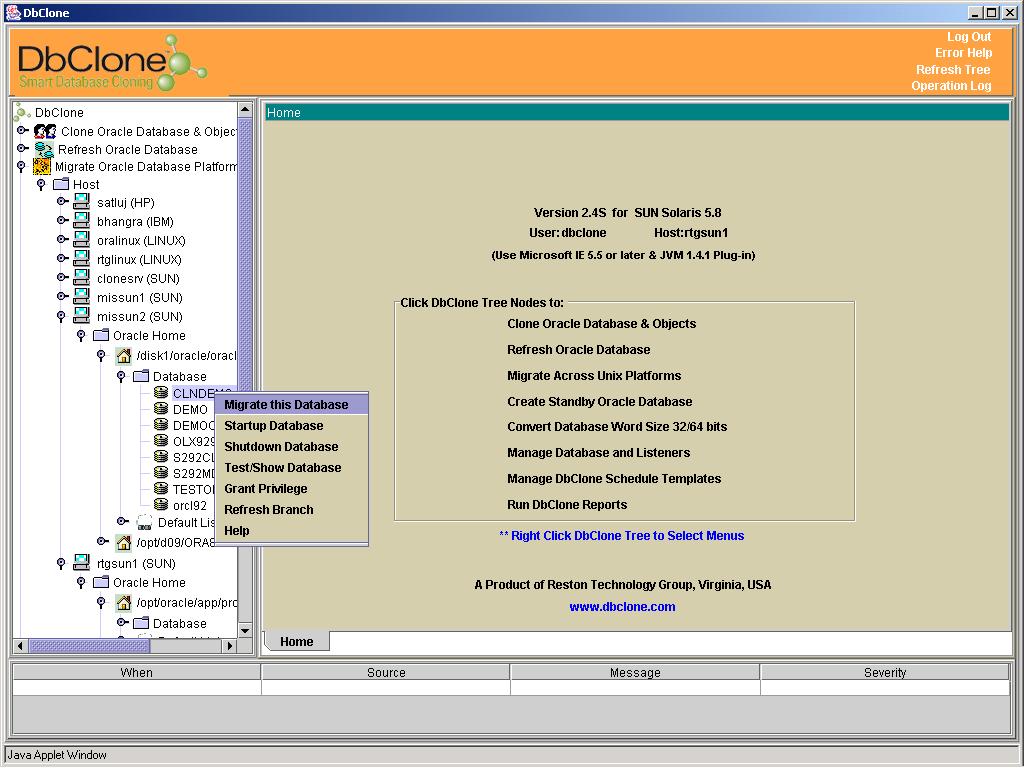Click the oralinux (LINUX) computer icon
Viewport: 1024px width, 768px height.
pyautogui.click(x=82, y=240)
